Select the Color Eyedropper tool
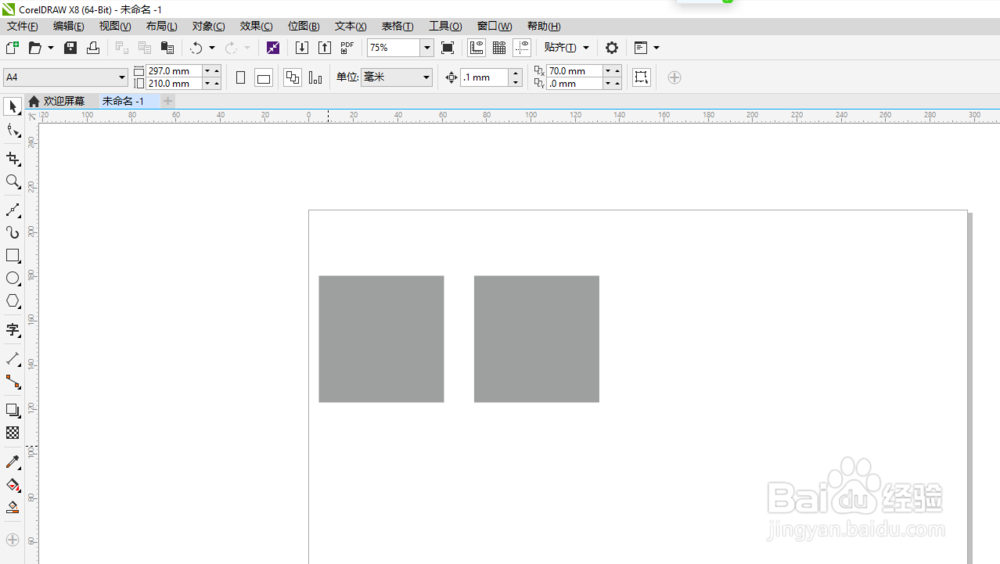 [x=12, y=461]
